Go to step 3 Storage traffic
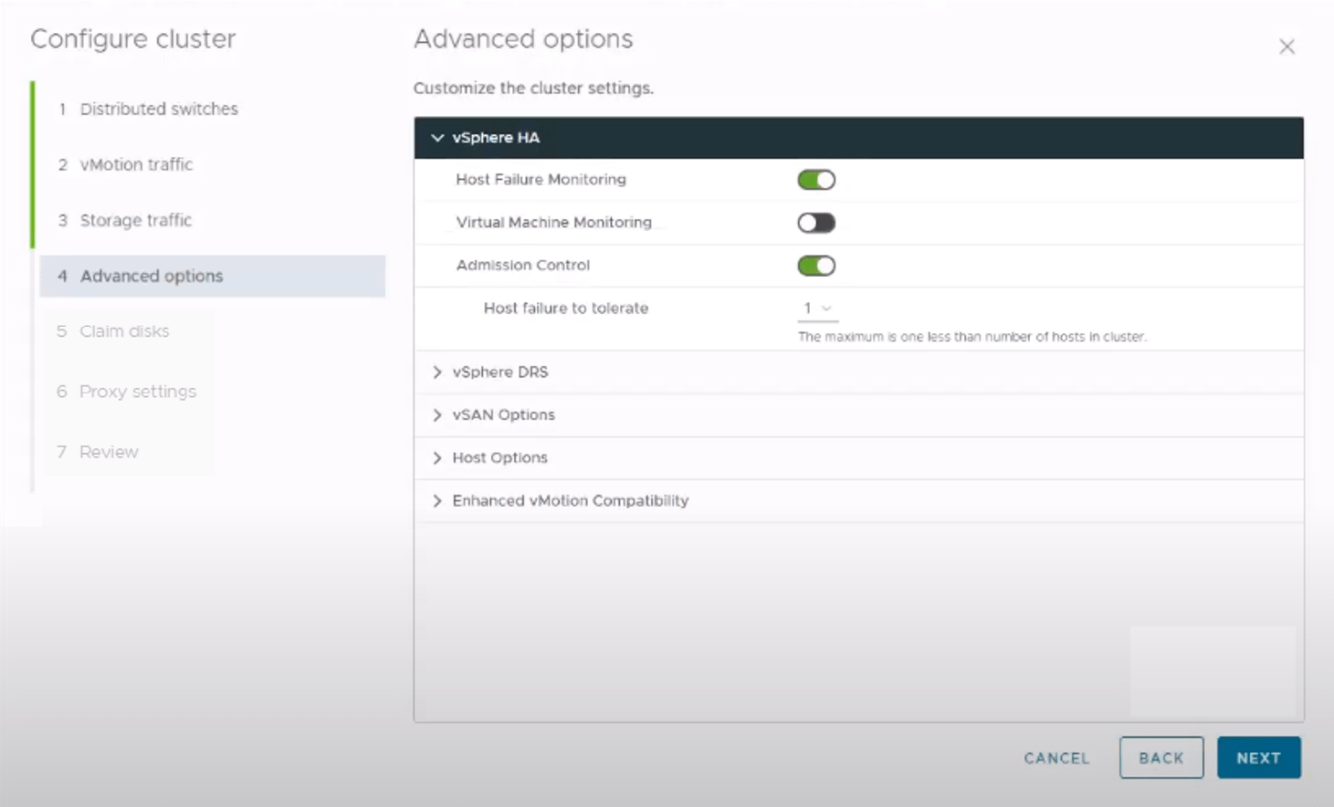Screen dimensions: 1334x807 125,221
